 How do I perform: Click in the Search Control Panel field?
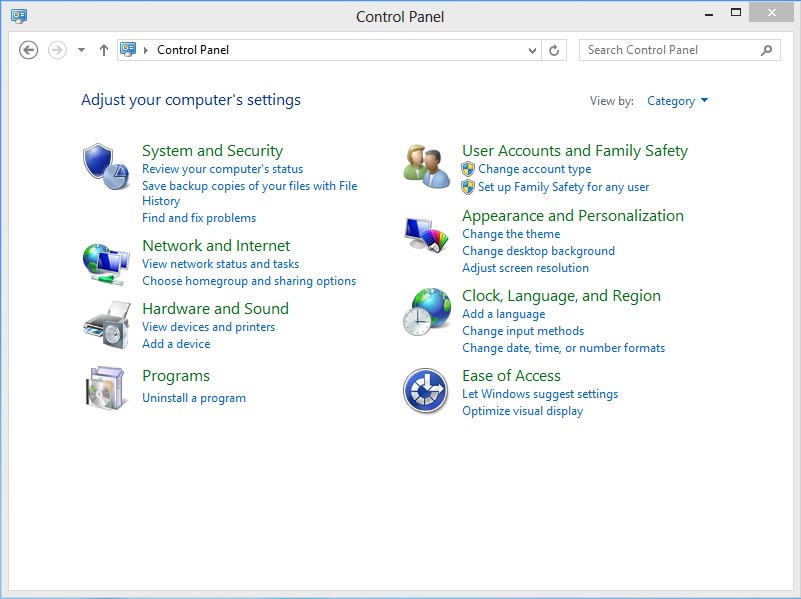pos(679,50)
